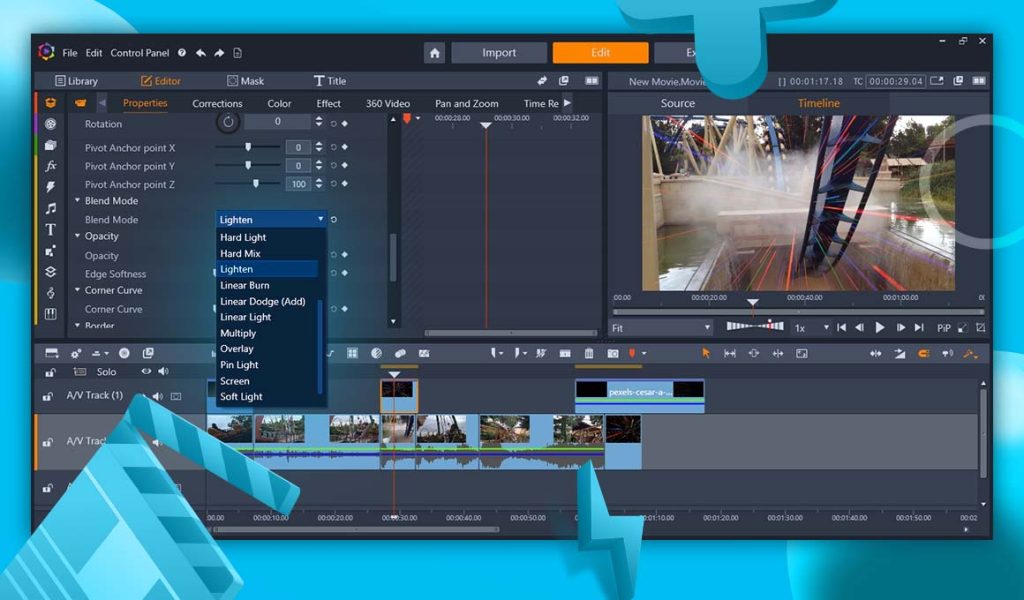The height and width of the screenshot is (600, 1024).
Task: Collapse the Blend Mode section
Action: pyautogui.click(x=78, y=200)
